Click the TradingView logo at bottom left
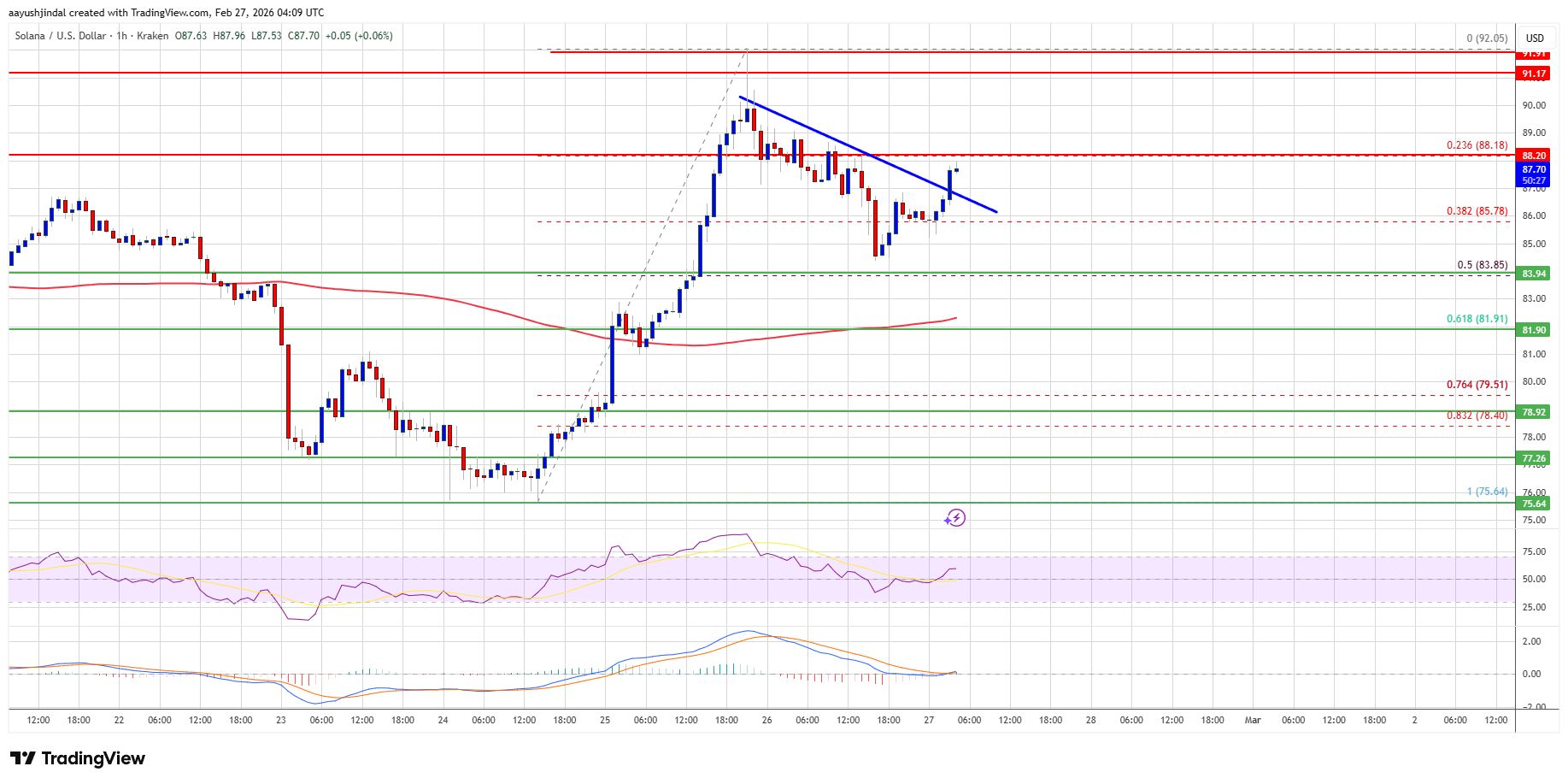The width and height of the screenshot is (1568, 784). tap(78, 758)
